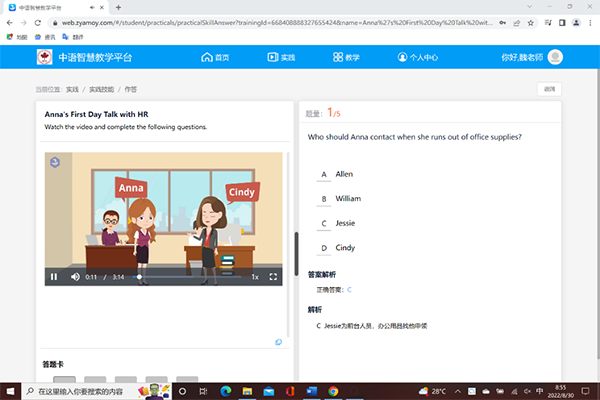Click the browser reload button

point(39,21)
